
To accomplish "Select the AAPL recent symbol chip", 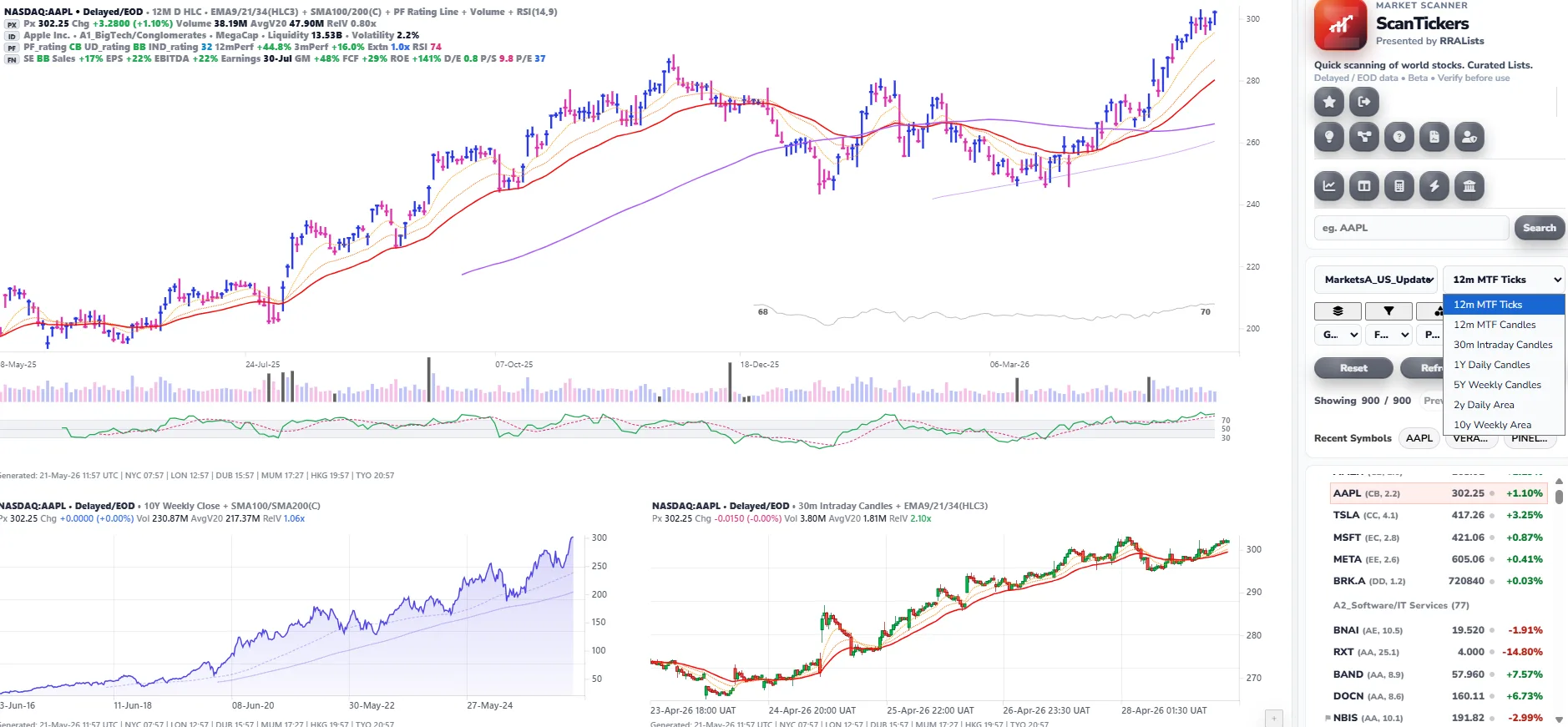I will (x=1419, y=438).
